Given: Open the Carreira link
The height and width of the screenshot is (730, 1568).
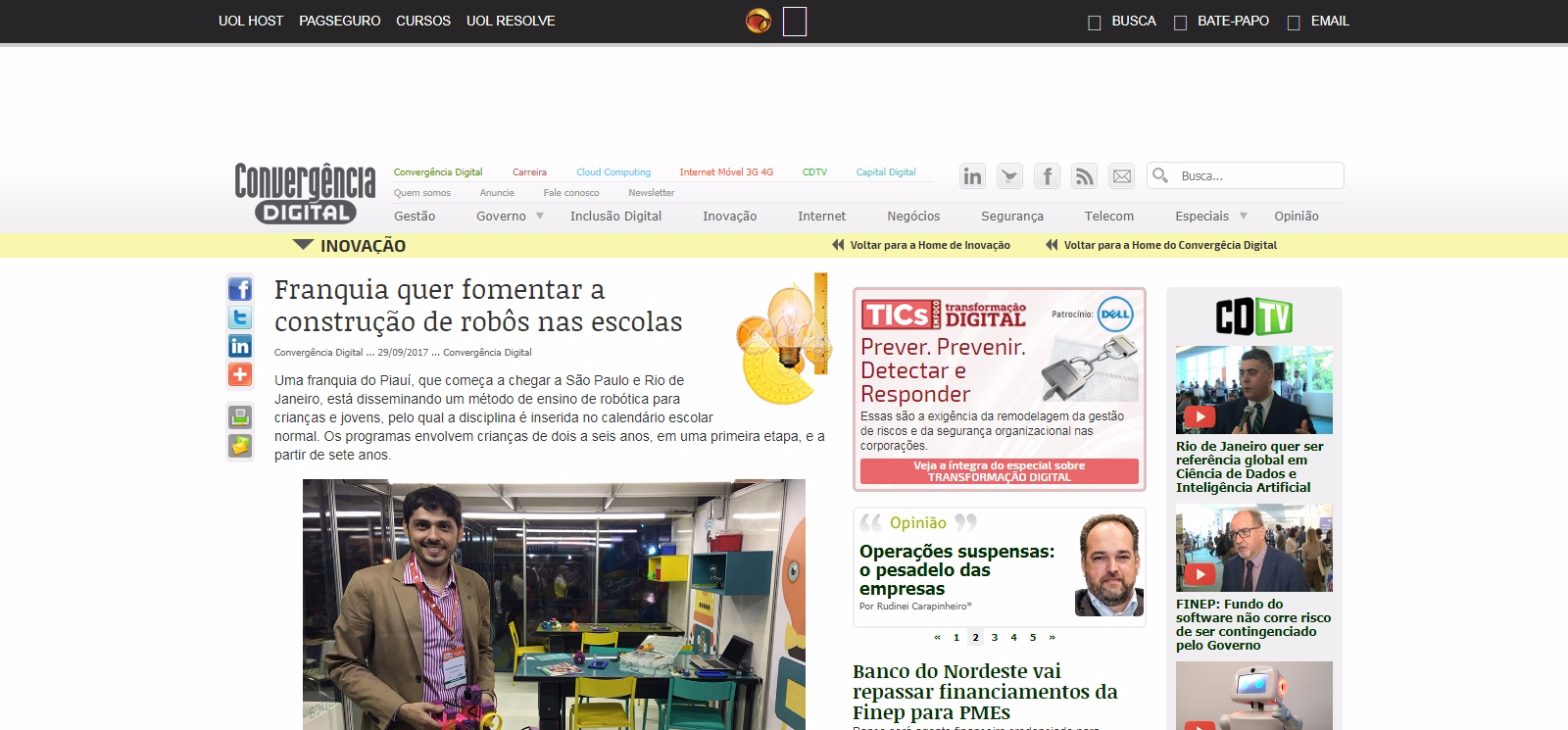Looking at the screenshot, I should [529, 172].
